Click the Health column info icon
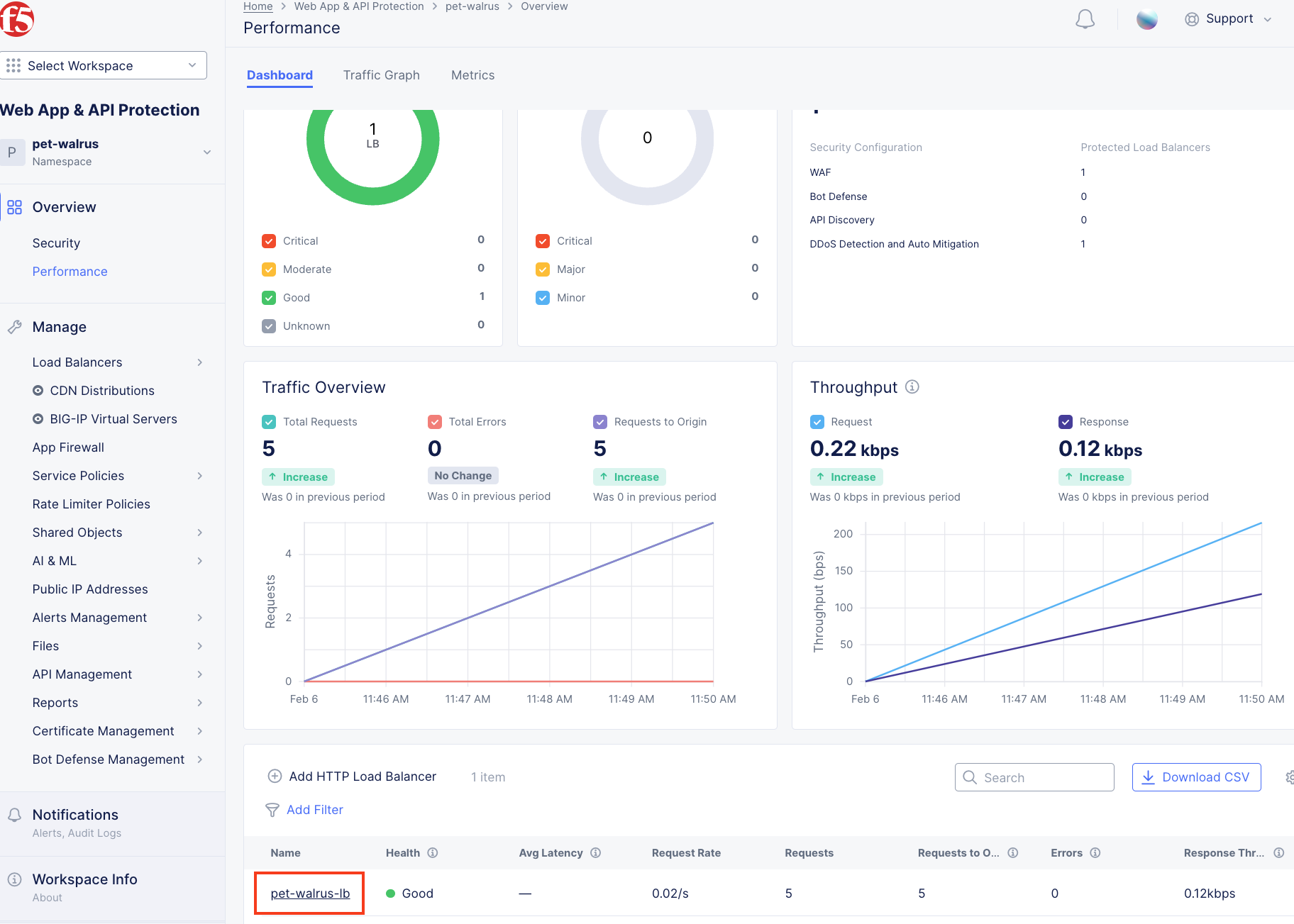This screenshot has height=924, width=1294. tap(432, 853)
